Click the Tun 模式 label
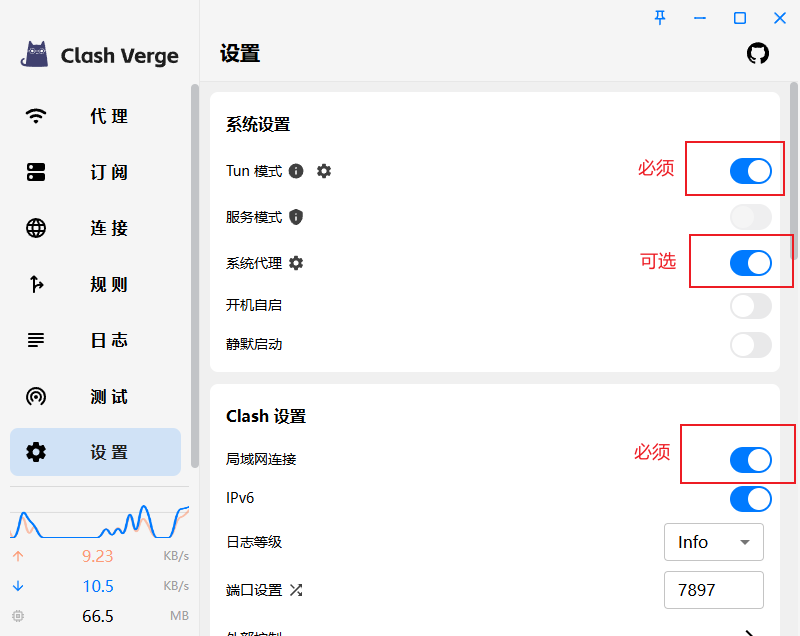The image size is (800, 636). pos(254,171)
